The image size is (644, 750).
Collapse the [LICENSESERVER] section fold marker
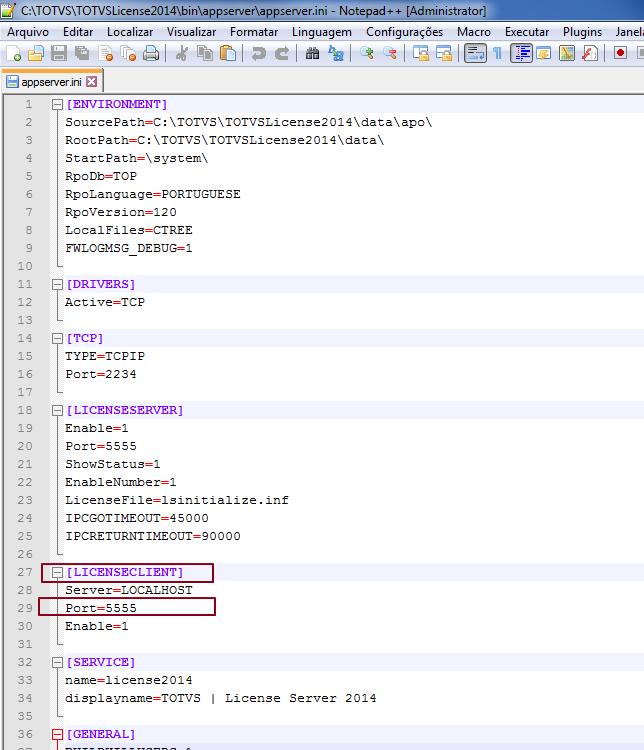point(57,410)
